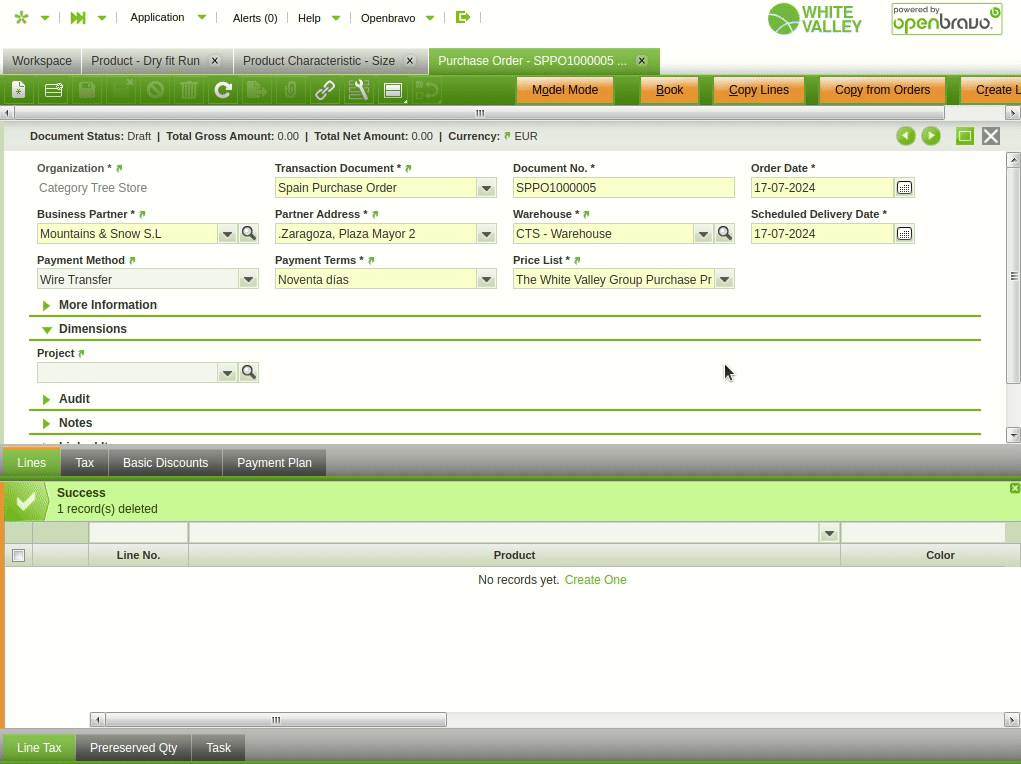Go to next record arrow

[931, 136]
